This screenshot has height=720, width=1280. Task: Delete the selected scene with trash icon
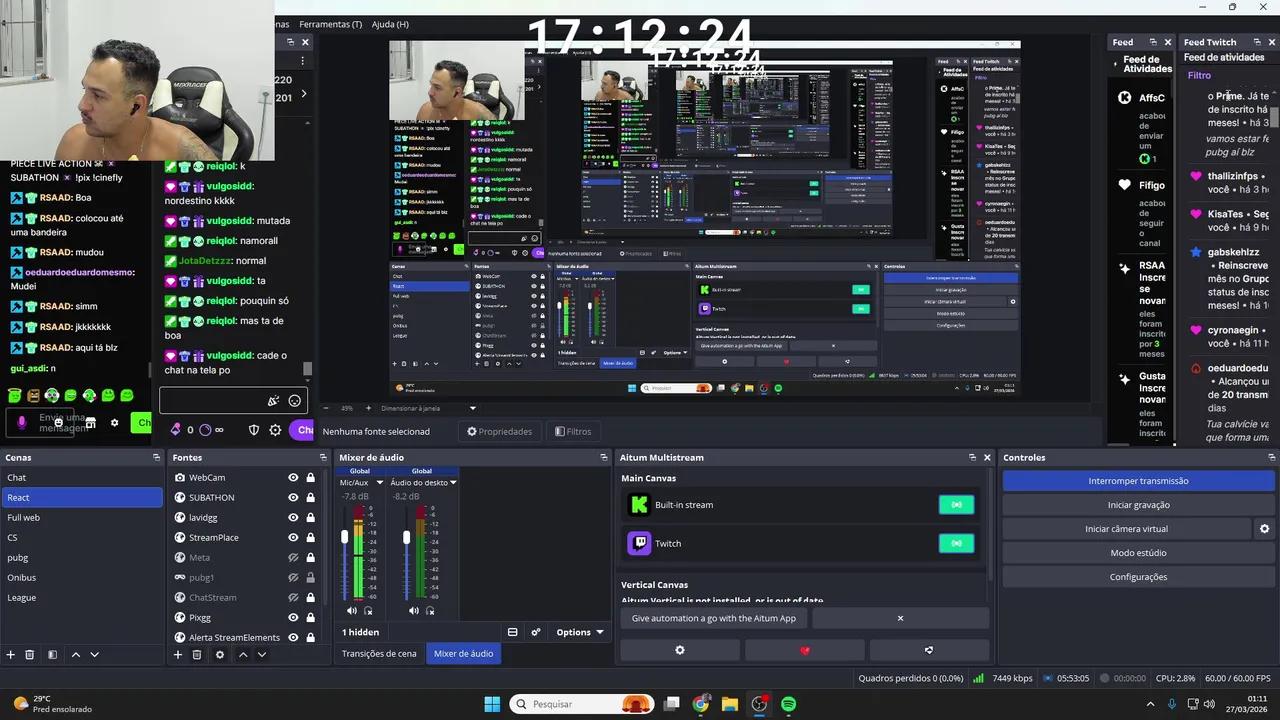coord(30,655)
